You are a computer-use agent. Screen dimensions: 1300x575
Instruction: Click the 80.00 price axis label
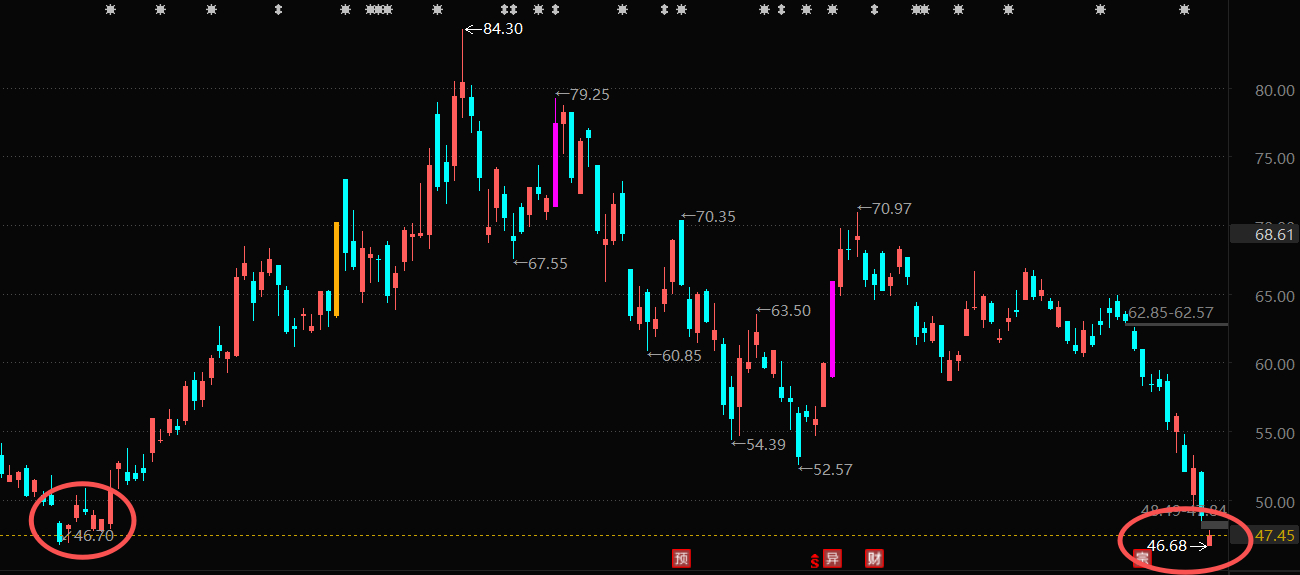pyautogui.click(x=1274, y=90)
